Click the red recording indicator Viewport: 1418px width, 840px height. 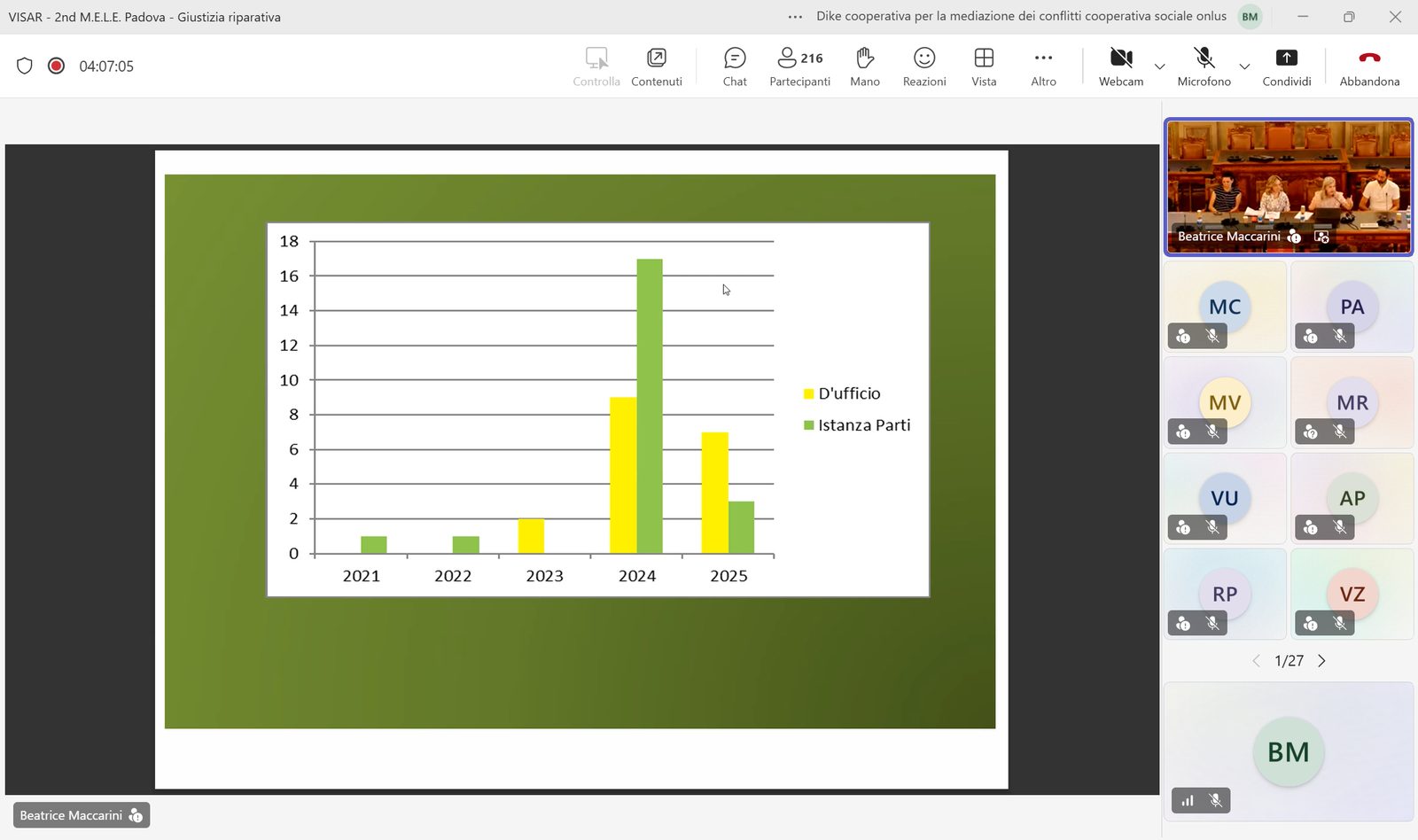click(56, 66)
